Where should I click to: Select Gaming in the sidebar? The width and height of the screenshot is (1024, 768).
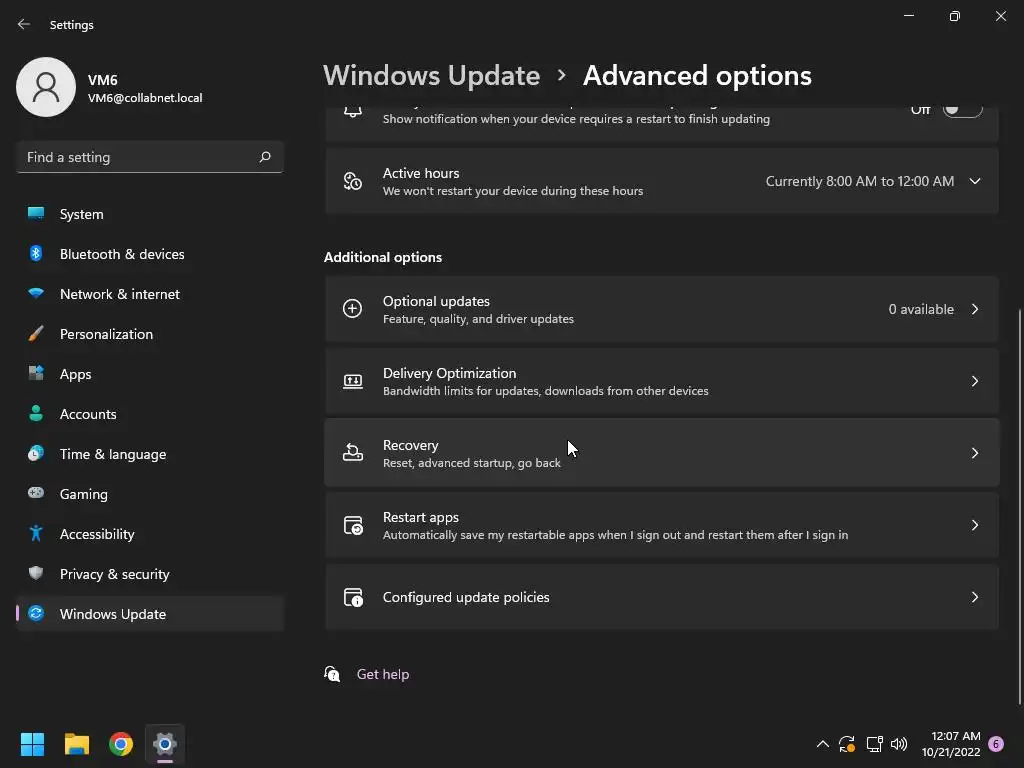pyautogui.click(x=150, y=494)
